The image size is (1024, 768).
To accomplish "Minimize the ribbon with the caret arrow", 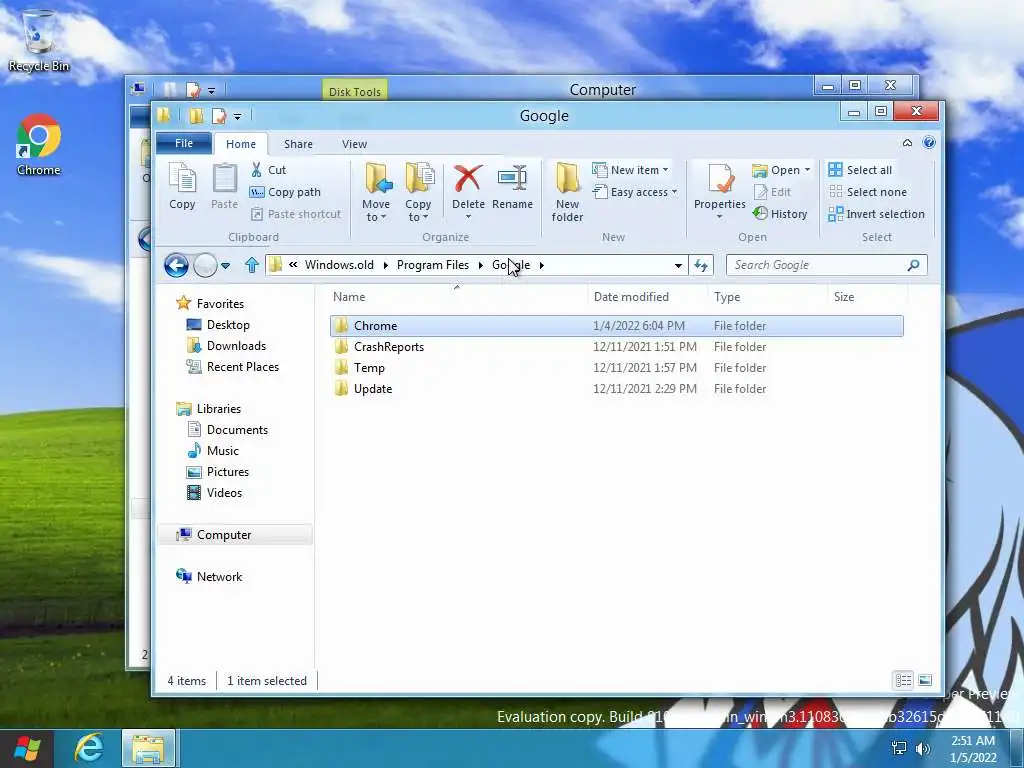I will [907, 143].
